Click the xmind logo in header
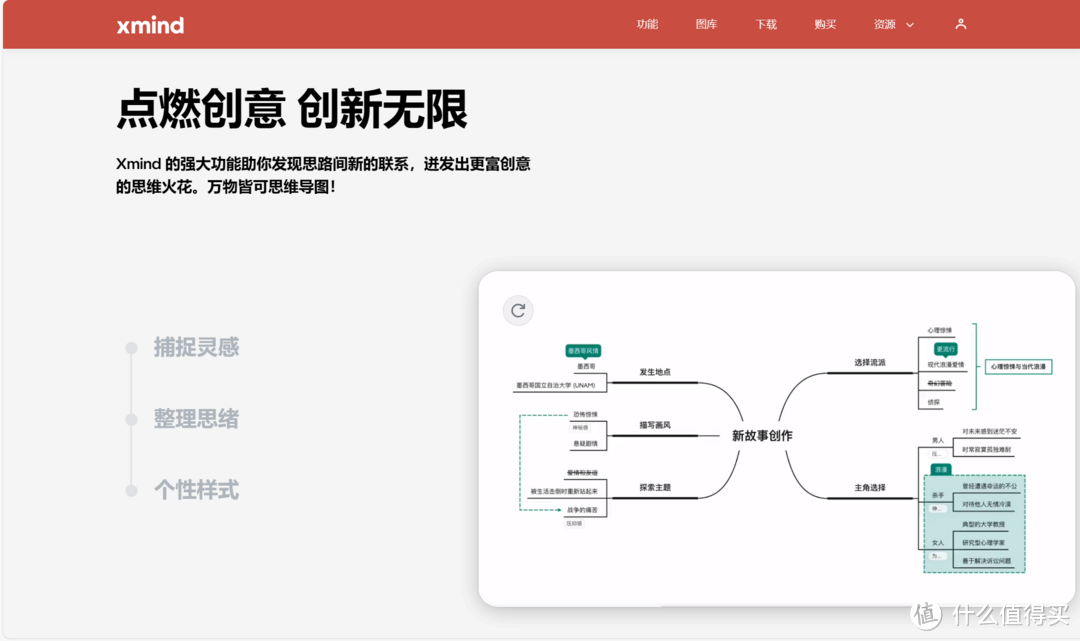 [x=150, y=25]
